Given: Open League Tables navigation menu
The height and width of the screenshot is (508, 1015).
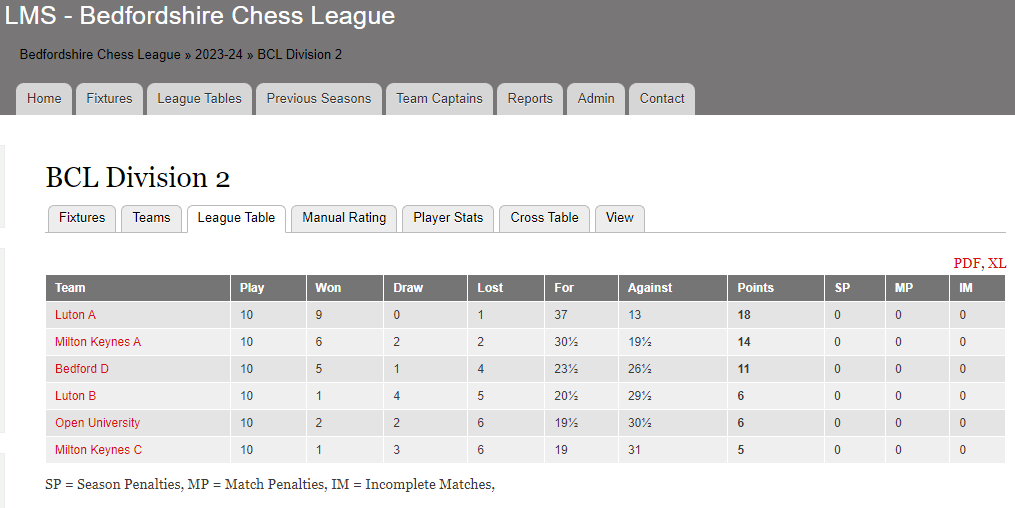Looking at the screenshot, I should tap(199, 98).
